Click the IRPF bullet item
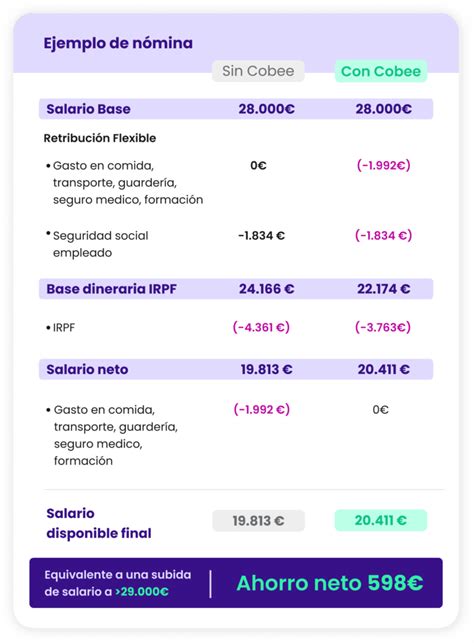 point(61,328)
